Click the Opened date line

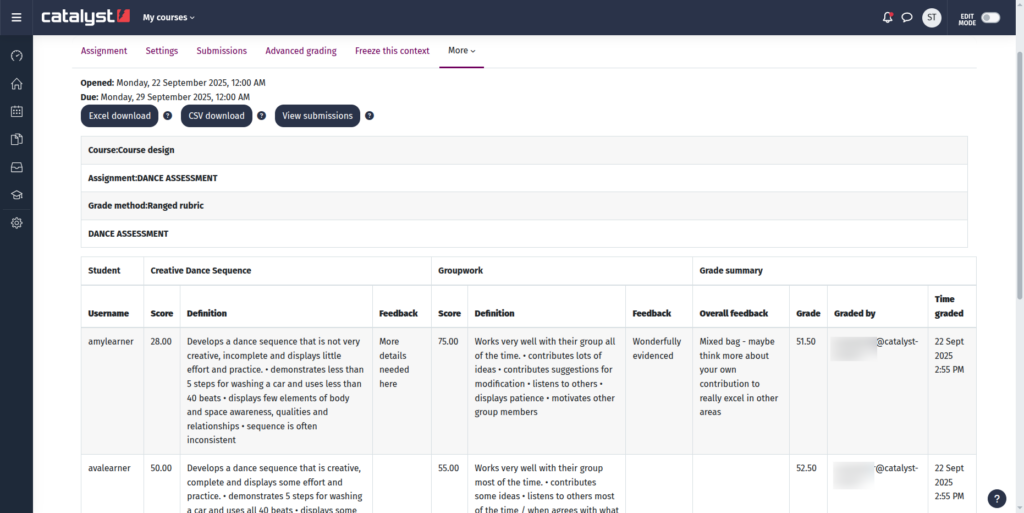click(x=173, y=83)
